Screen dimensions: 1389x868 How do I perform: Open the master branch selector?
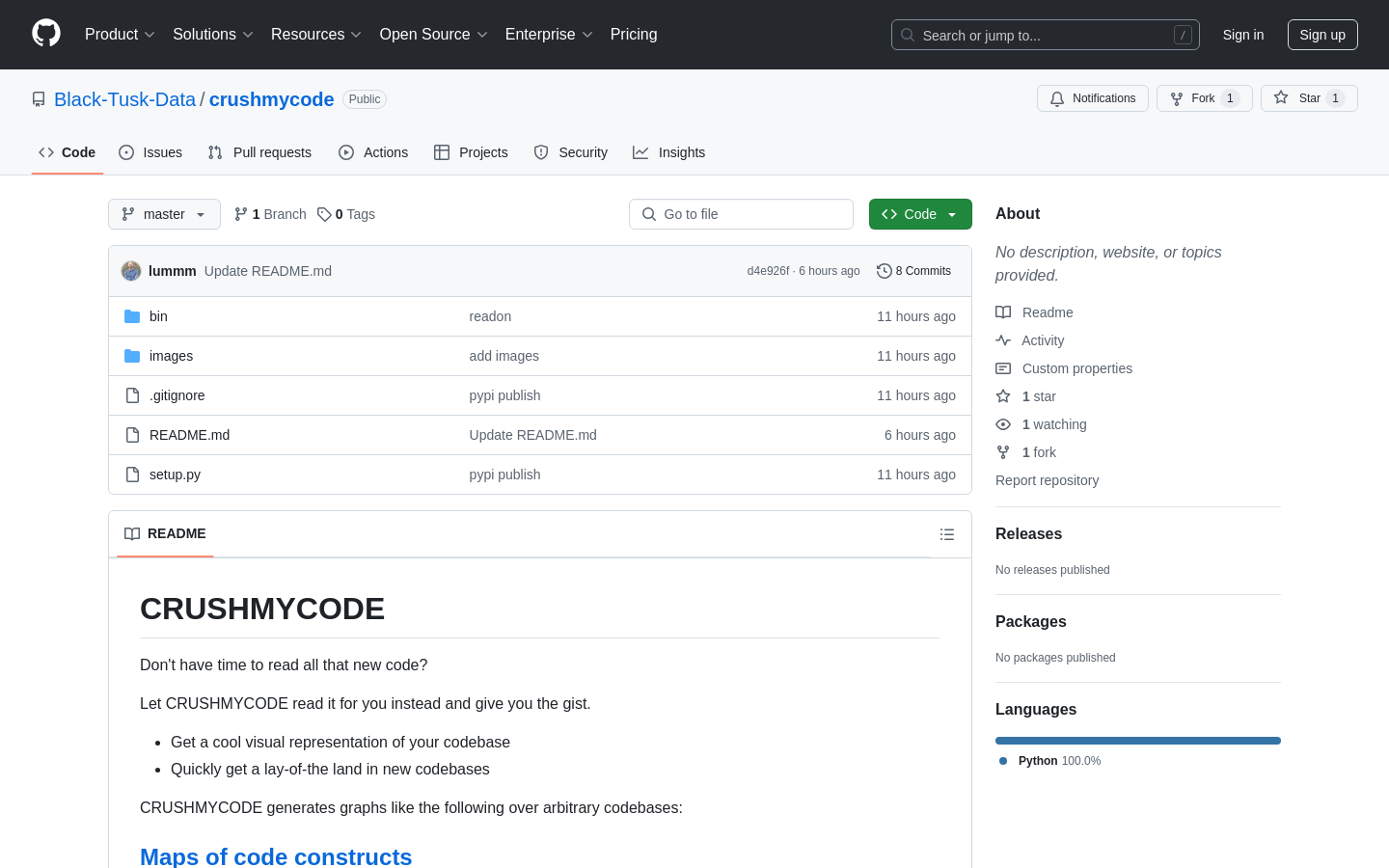[x=164, y=214]
